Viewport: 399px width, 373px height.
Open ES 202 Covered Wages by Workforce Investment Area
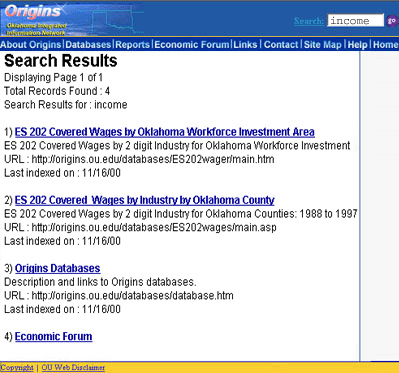pos(165,132)
